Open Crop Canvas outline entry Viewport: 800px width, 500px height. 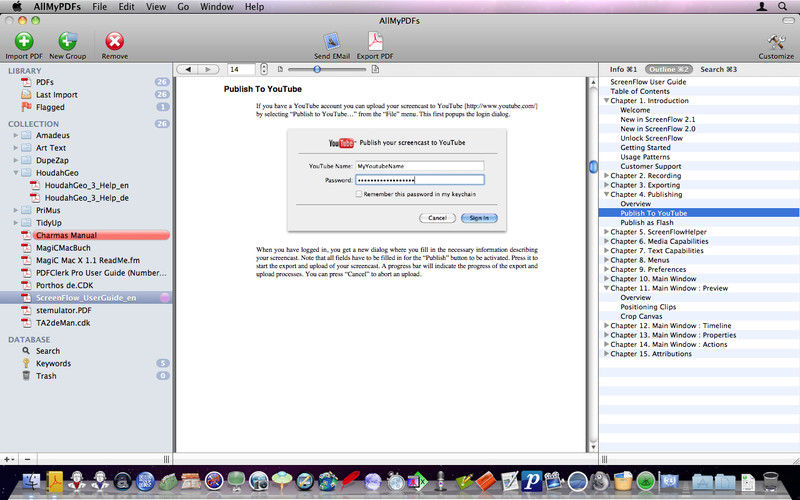[x=641, y=316]
